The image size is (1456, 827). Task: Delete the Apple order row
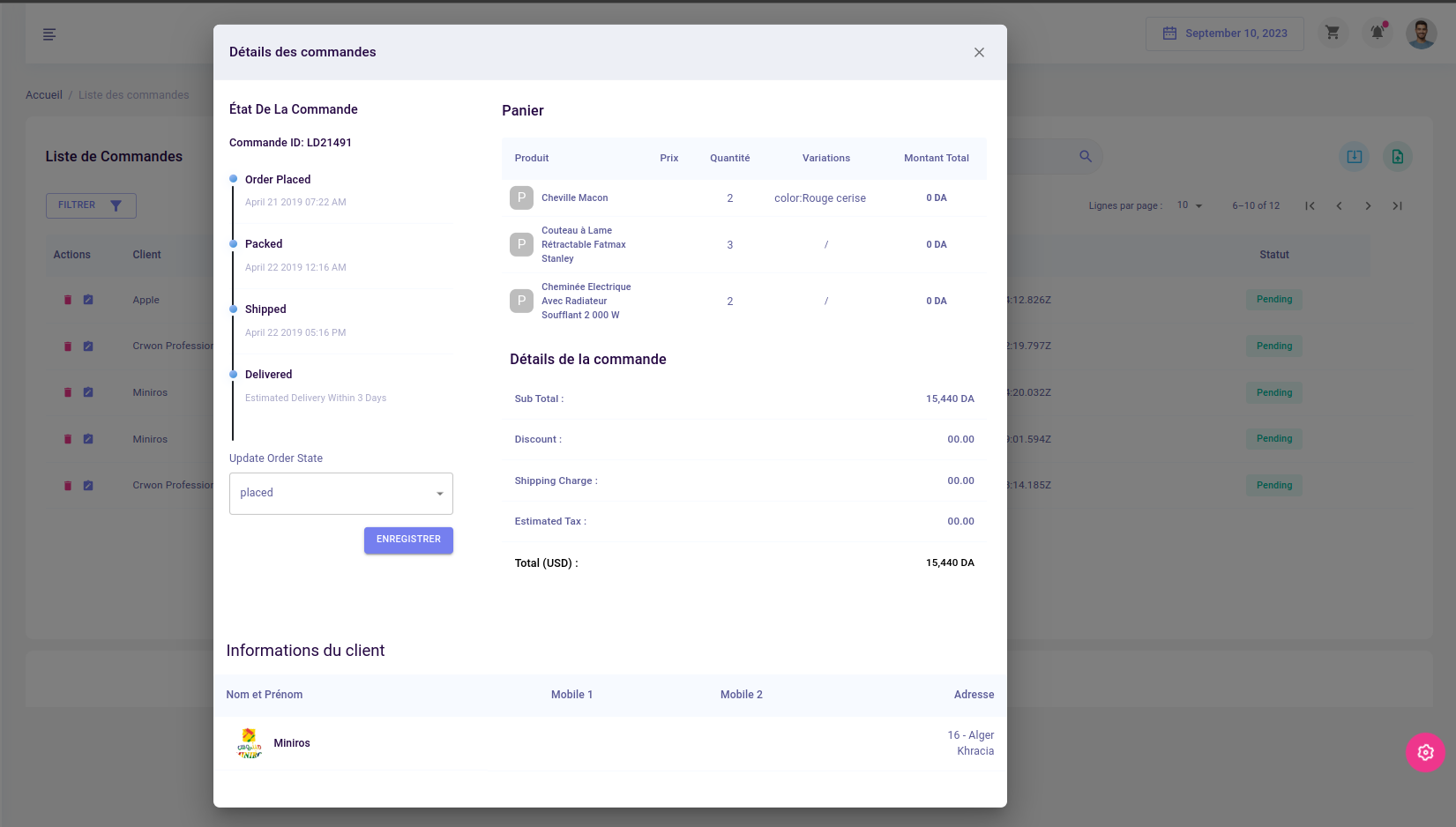point(68,300)
